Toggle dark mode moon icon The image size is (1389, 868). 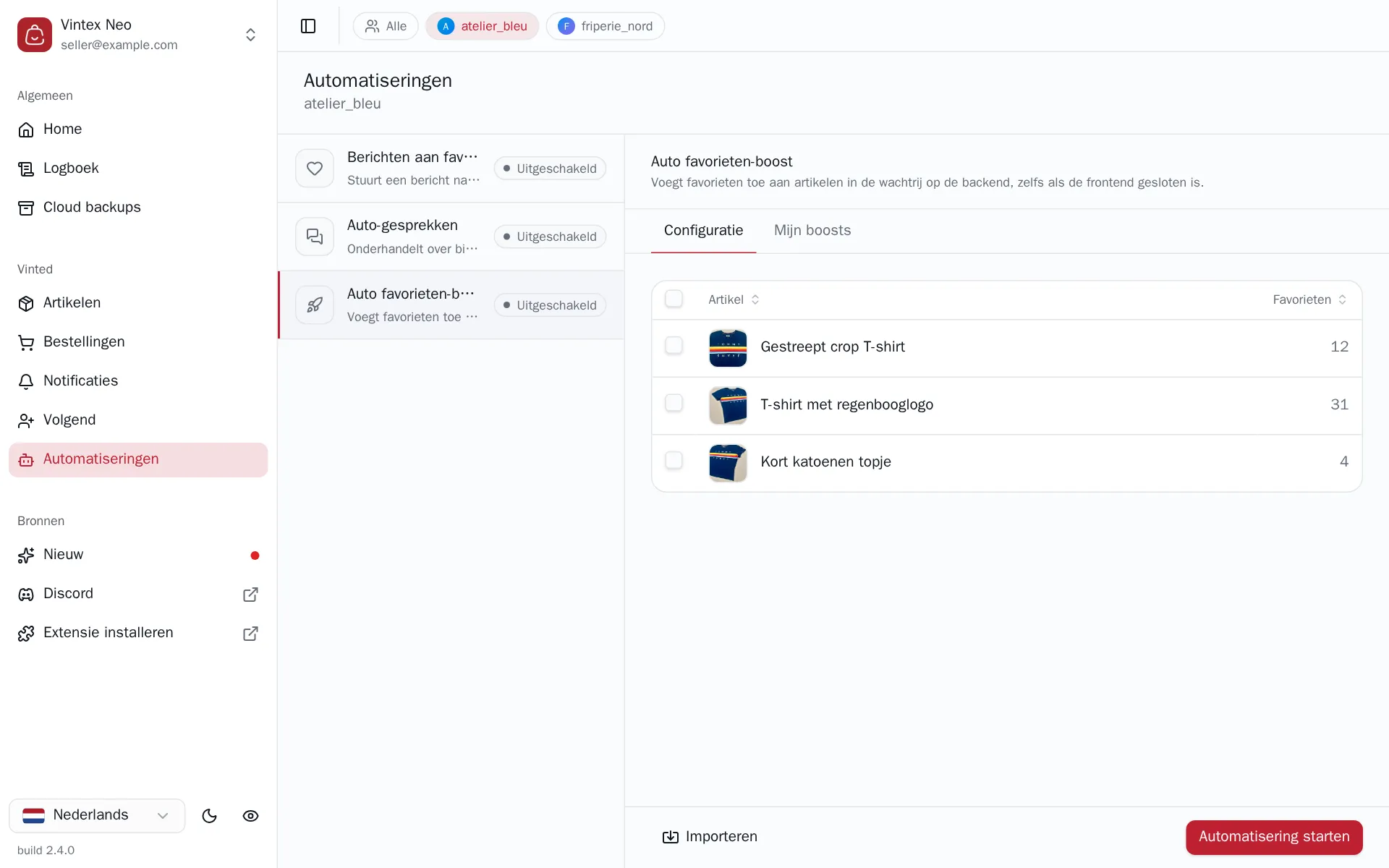[209, 816]
